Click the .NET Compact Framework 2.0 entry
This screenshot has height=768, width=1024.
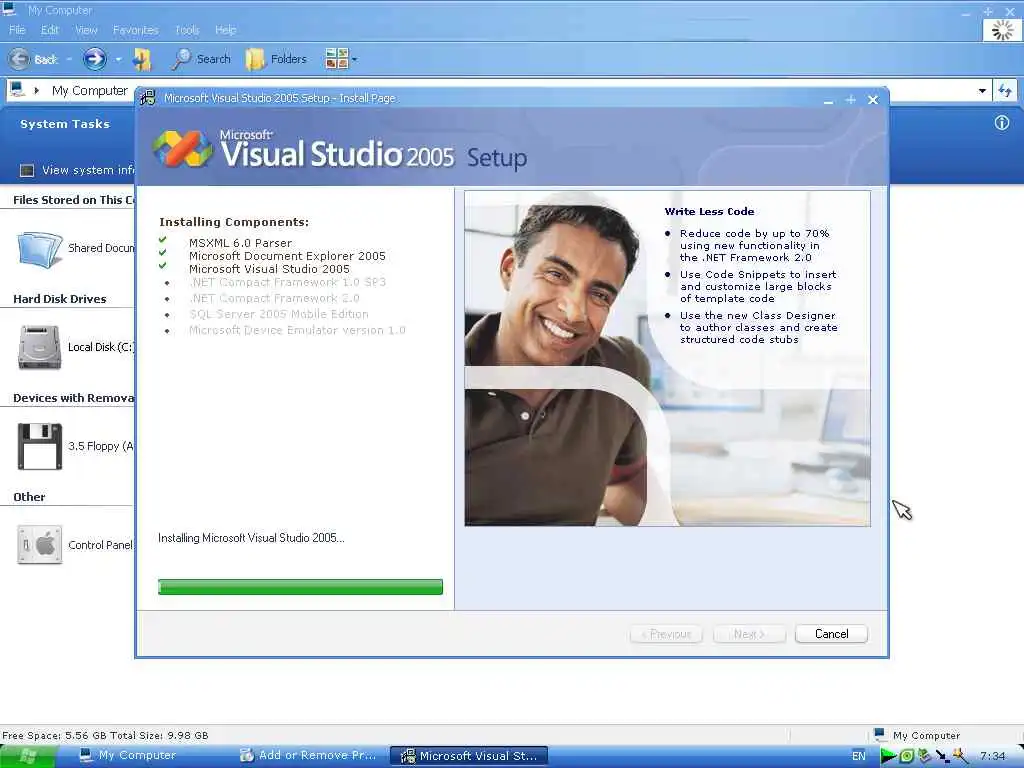point(274,298)
